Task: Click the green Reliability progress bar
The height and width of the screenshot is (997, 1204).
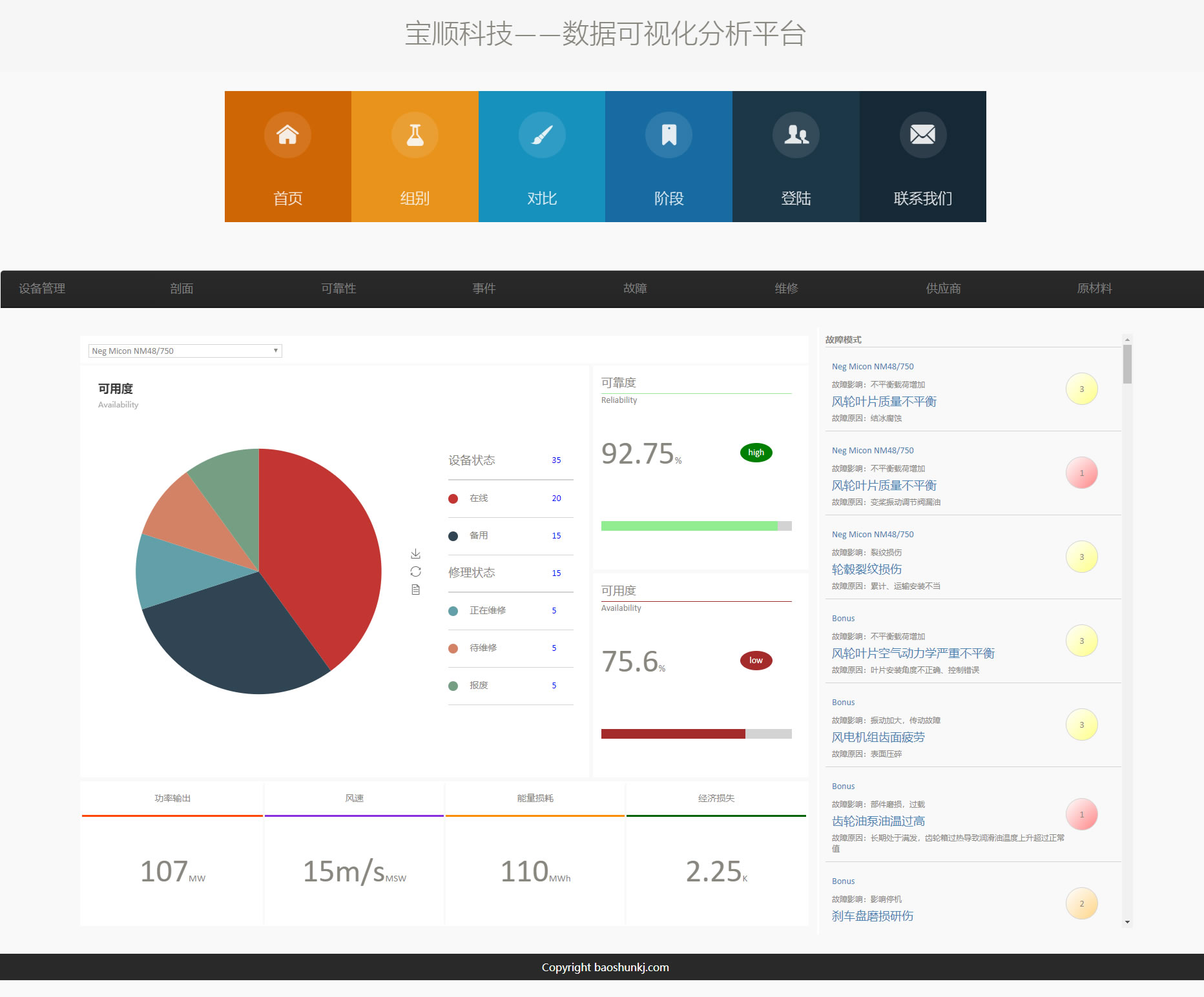Action: [689, 526]
